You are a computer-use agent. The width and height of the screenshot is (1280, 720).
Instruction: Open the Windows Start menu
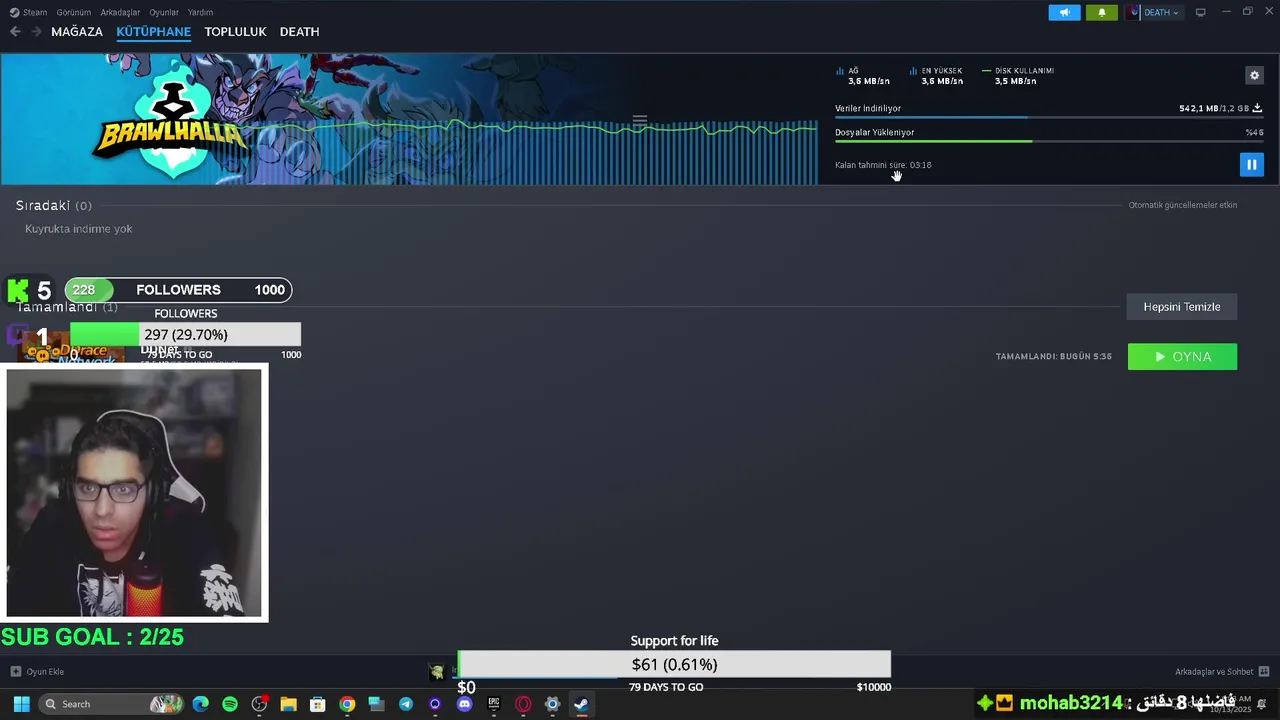pyautogui.click(x=21, y=704)
